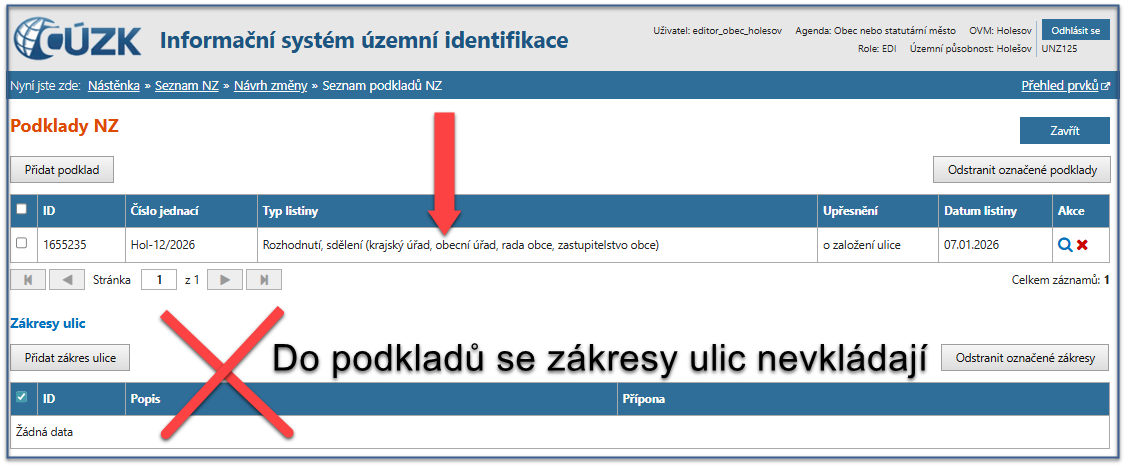Navigate to Nástěnka breadcrumb

coord(116,86)
